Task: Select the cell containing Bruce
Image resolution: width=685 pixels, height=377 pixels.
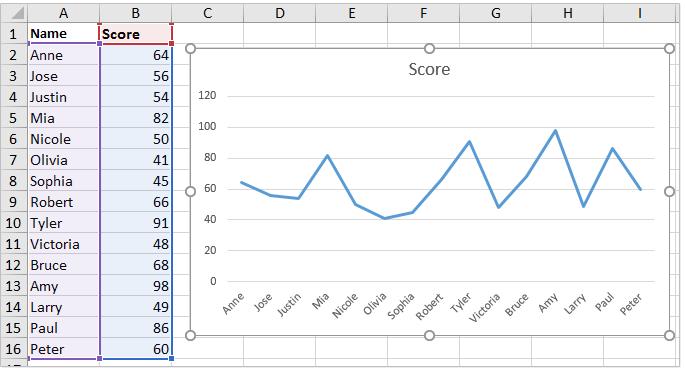Action: (64, 265)
